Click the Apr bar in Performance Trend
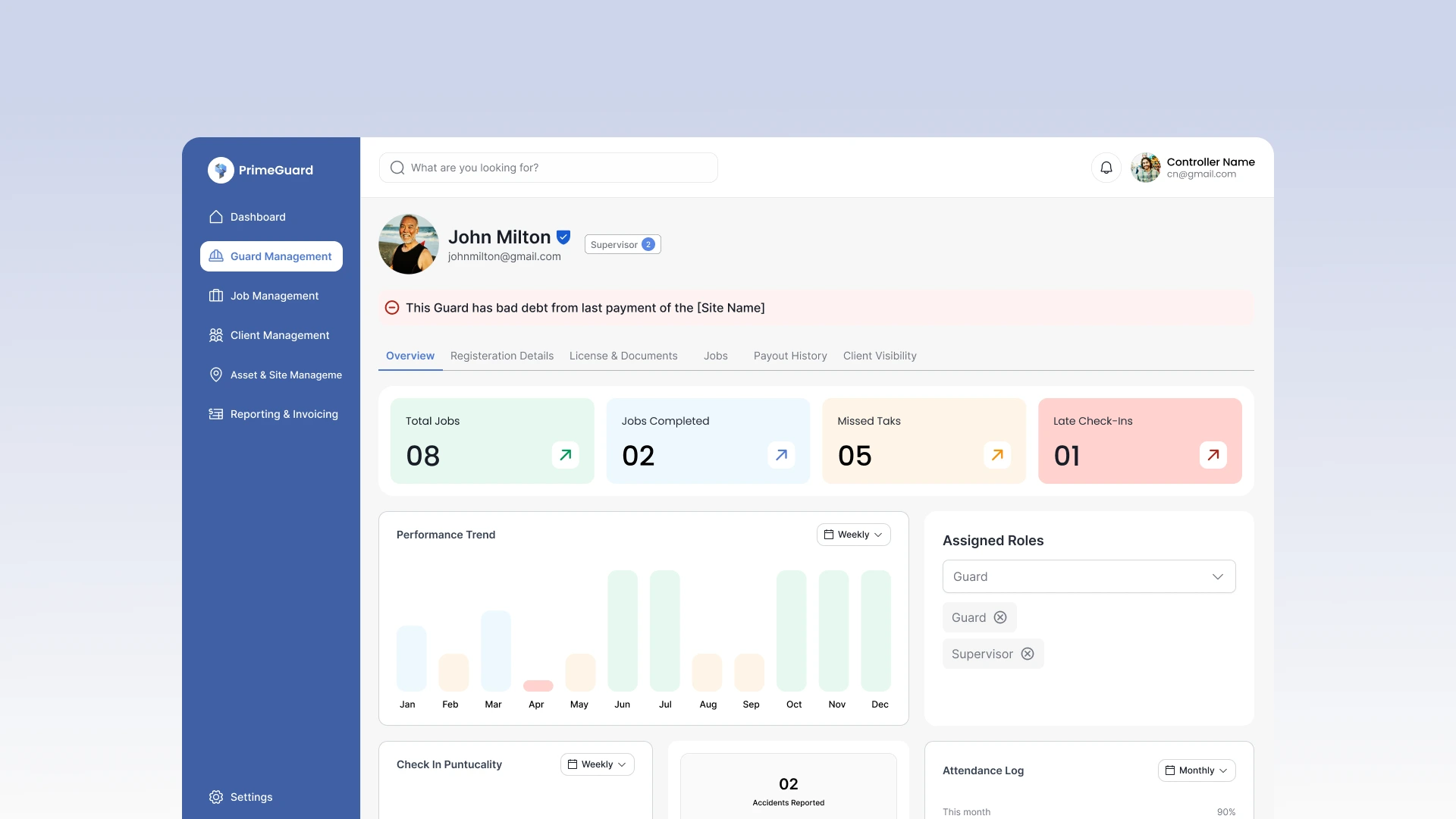This screenshot has height=819, width=1456. point(538,686)
